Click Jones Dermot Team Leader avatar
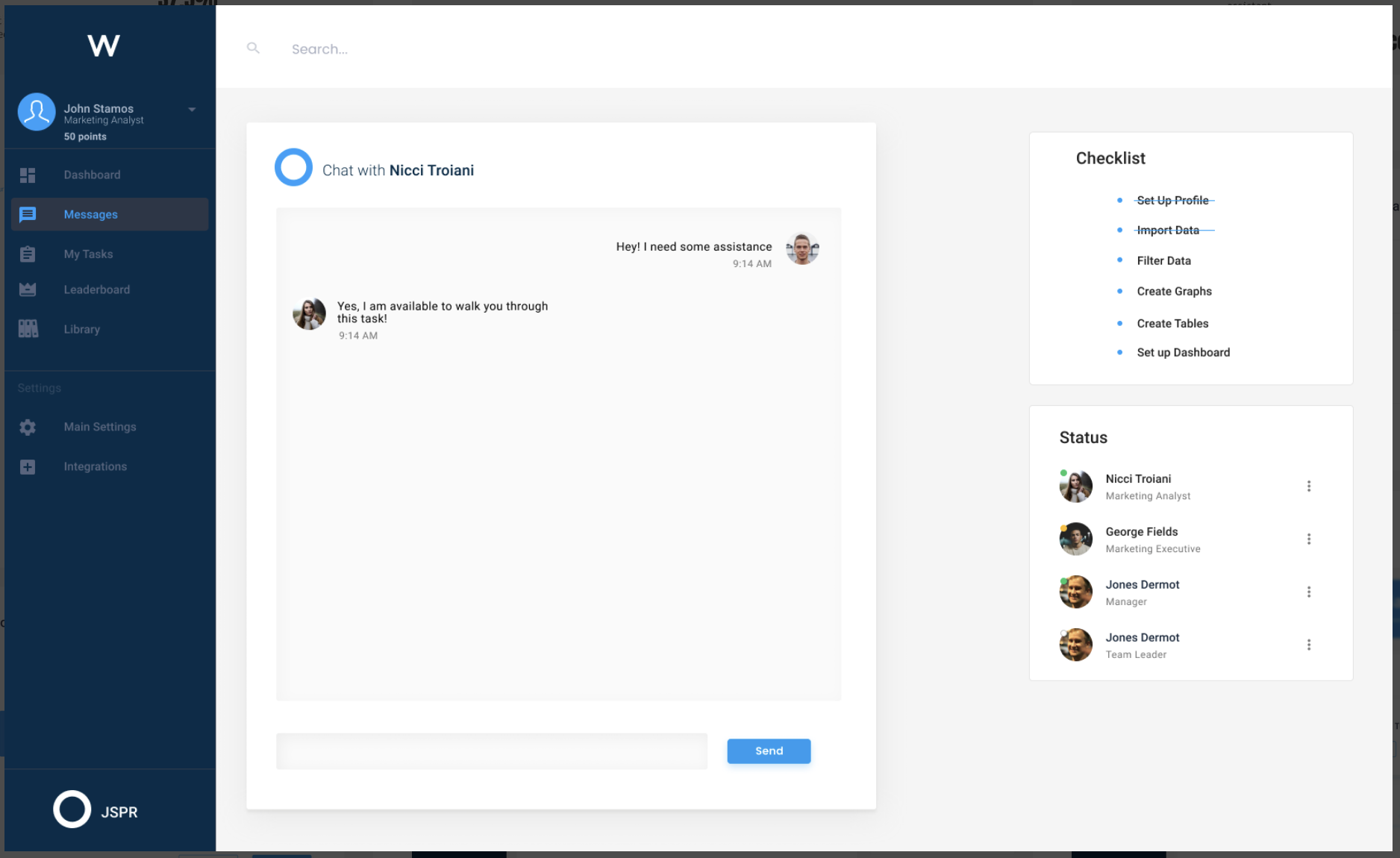 pyautogui.click(x=1076, y=645)
